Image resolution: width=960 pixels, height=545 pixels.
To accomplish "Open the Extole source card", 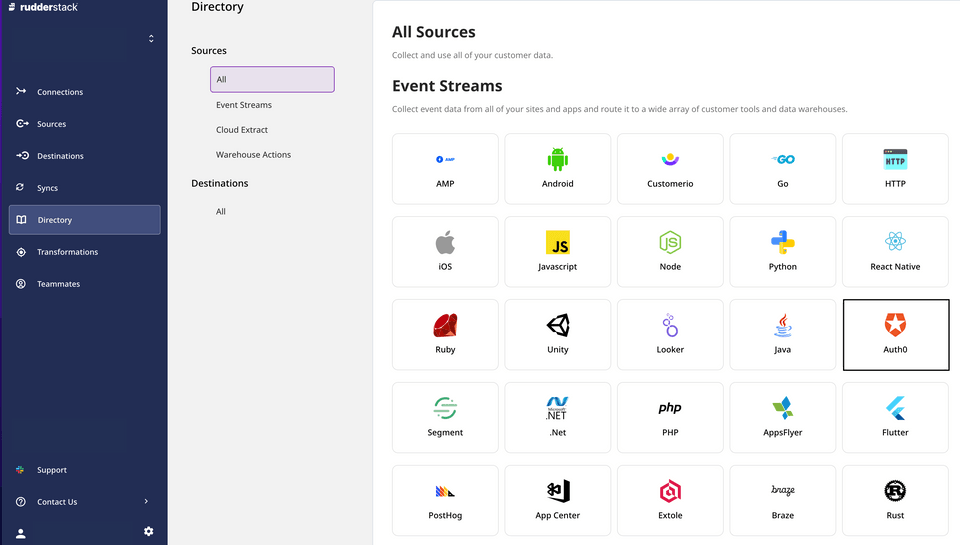I will pyautogui.click(x=670, y=500).
